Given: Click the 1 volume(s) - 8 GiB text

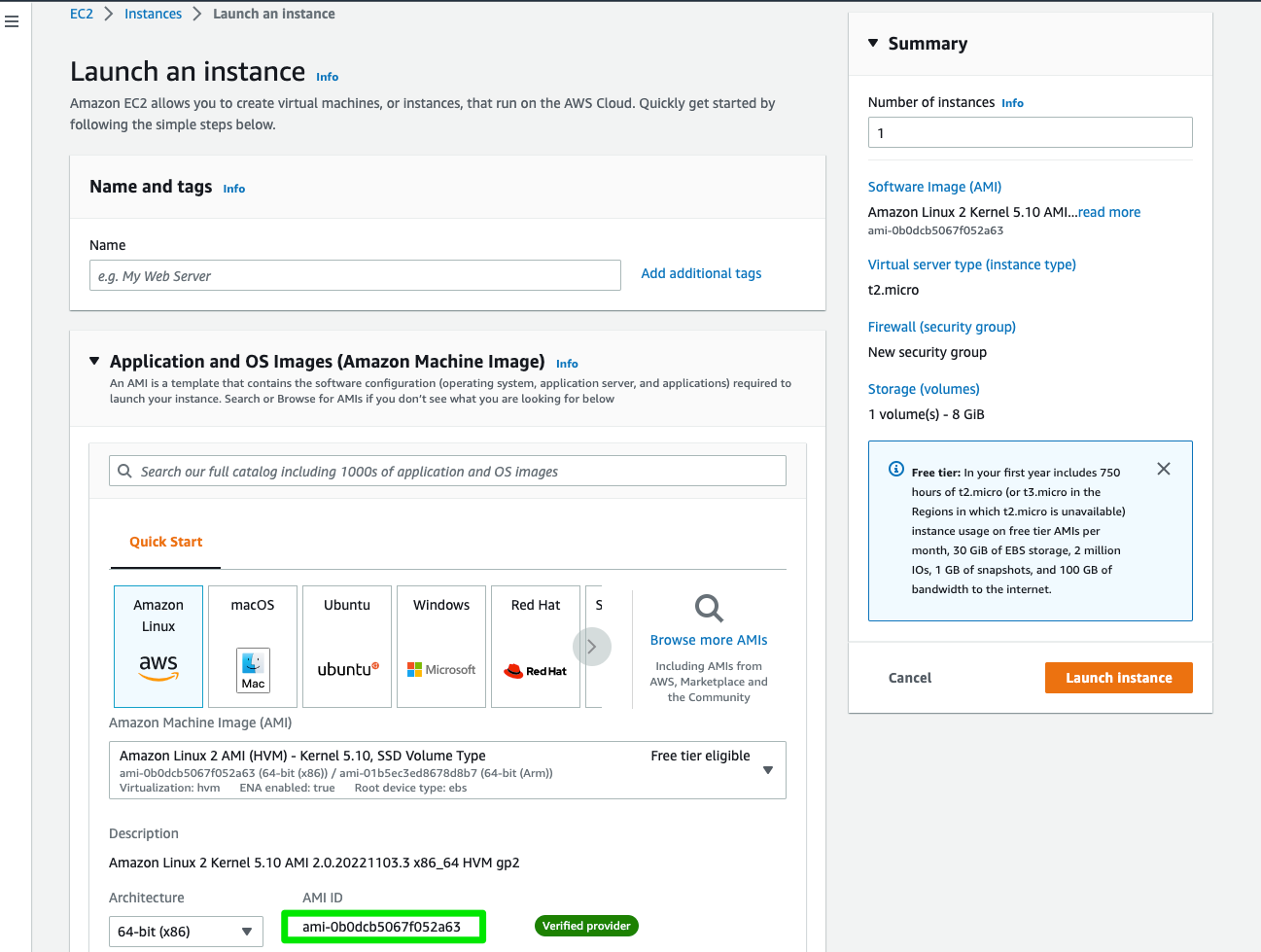Looking at the screenshot, I should (x=927, y=414).
